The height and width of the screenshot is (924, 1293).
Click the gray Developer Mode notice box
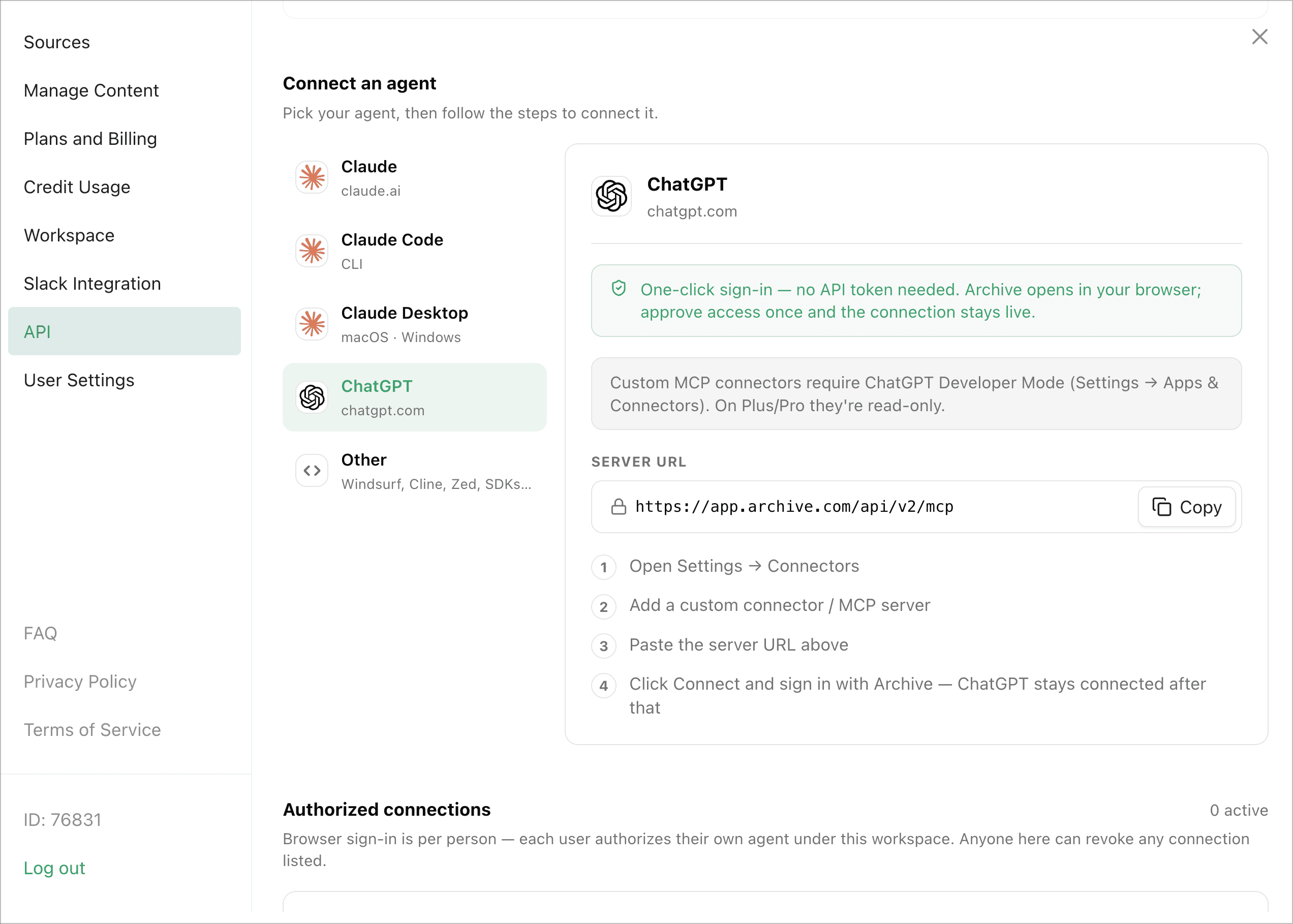tap(916, 394)
